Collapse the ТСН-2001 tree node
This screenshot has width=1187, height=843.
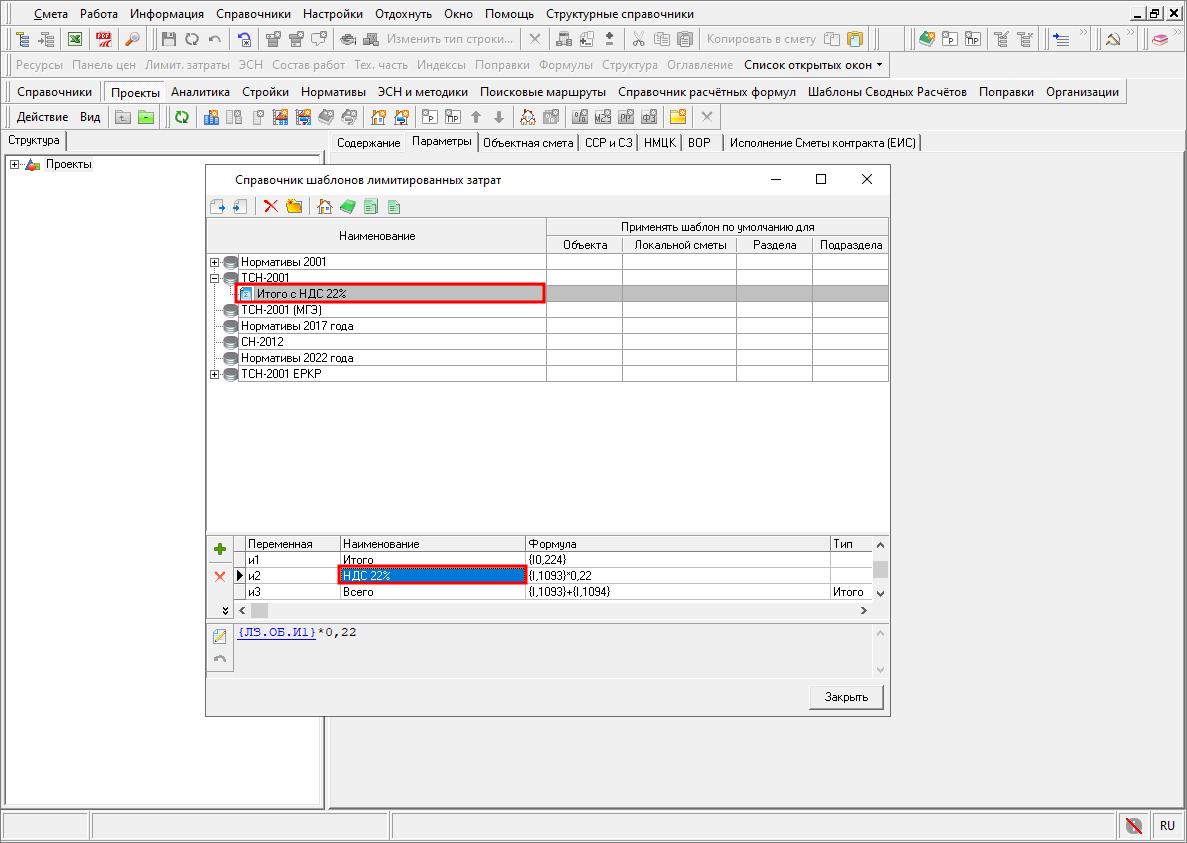[x=215, y=278]
